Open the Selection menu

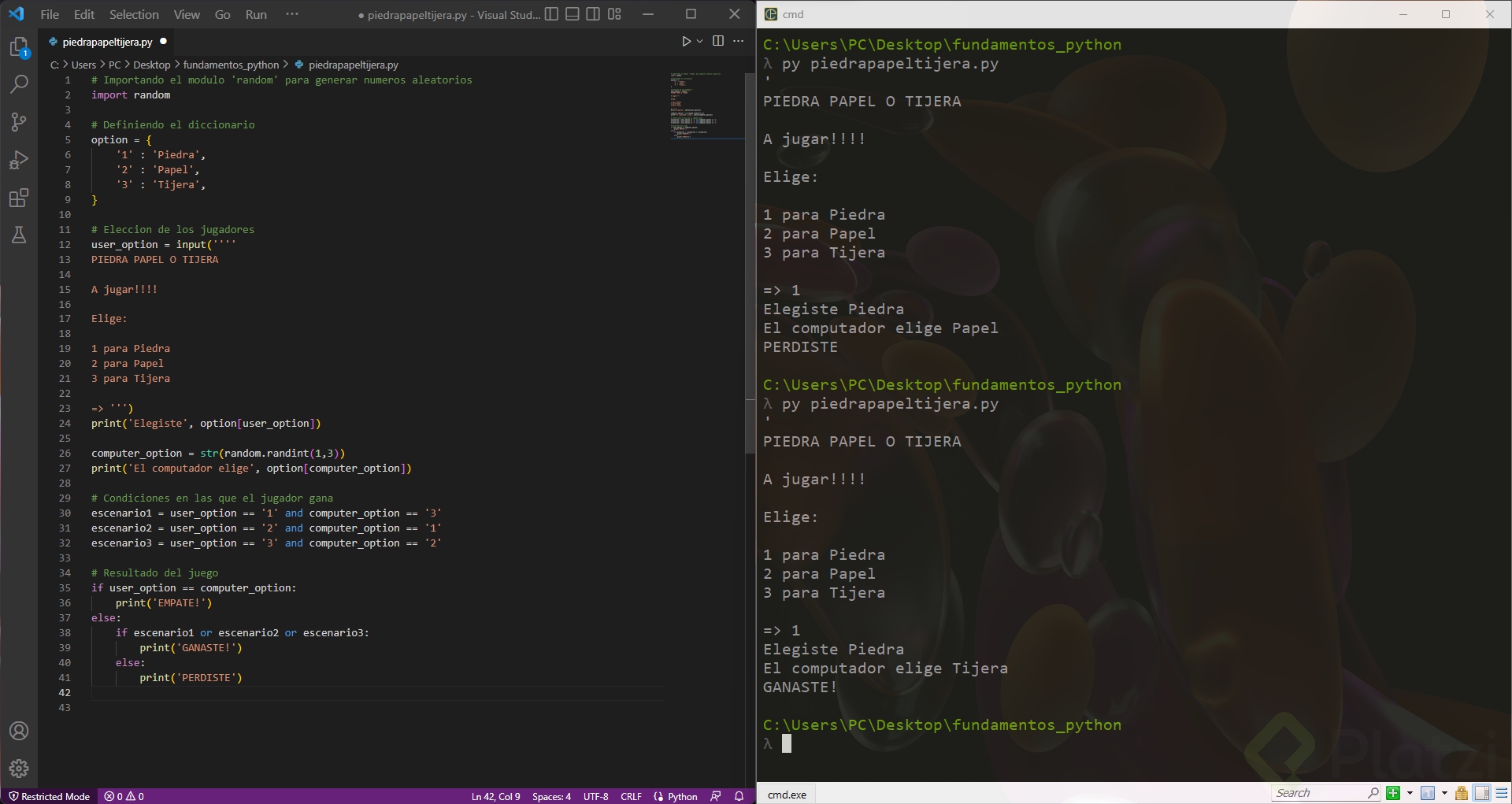click(134, 14)
